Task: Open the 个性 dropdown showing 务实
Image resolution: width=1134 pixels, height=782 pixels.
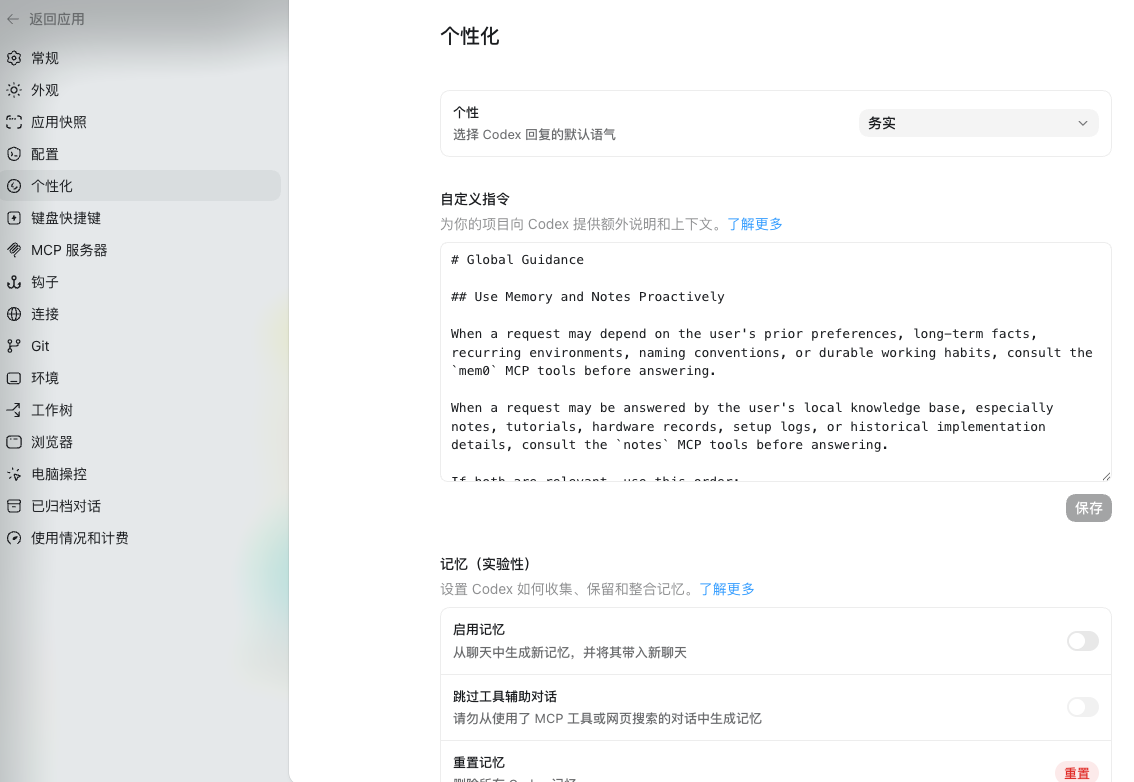Action: [x=979, y=123]
